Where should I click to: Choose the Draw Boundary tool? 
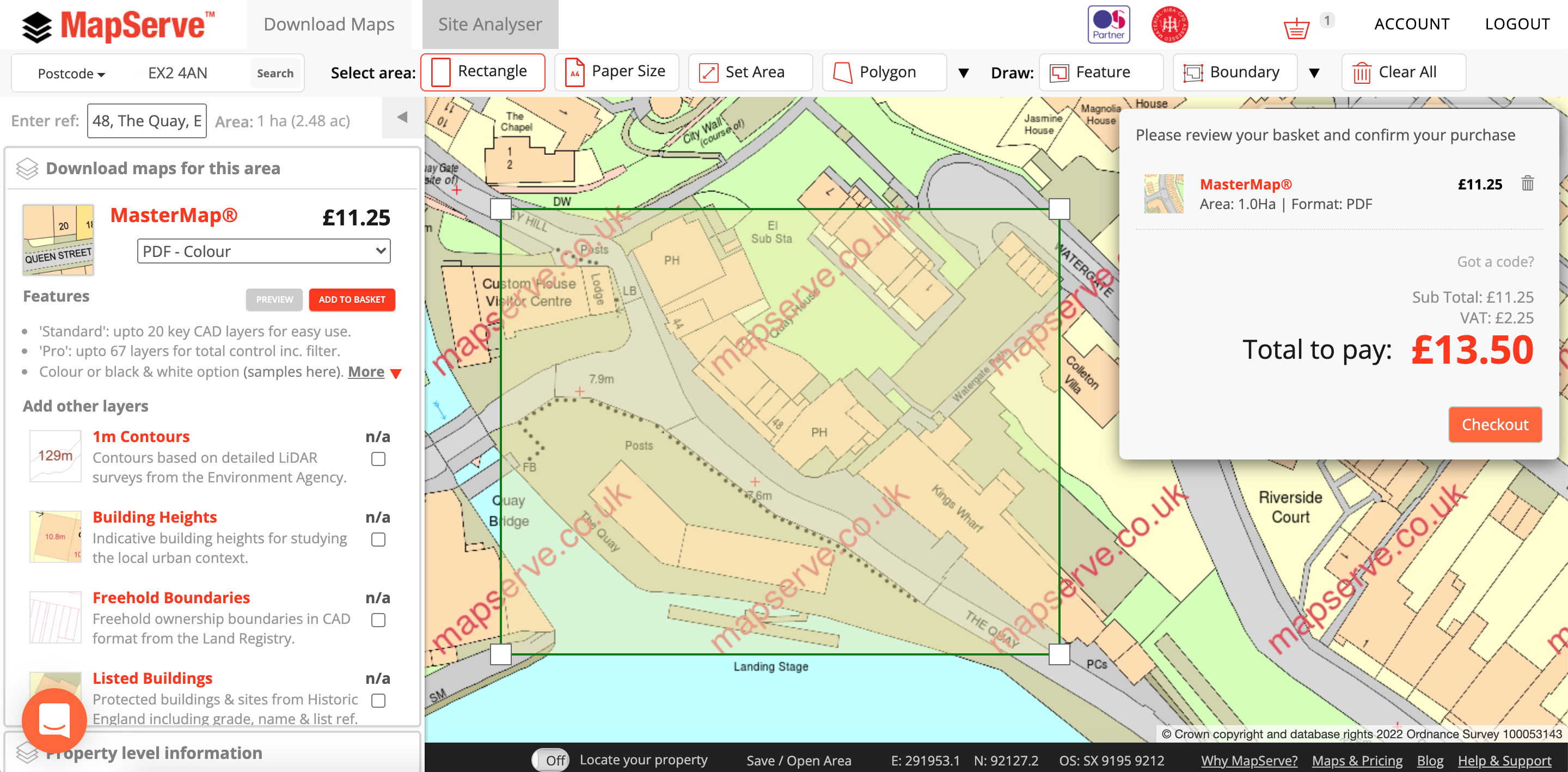pyautogui.click(x=1235, y=72)
